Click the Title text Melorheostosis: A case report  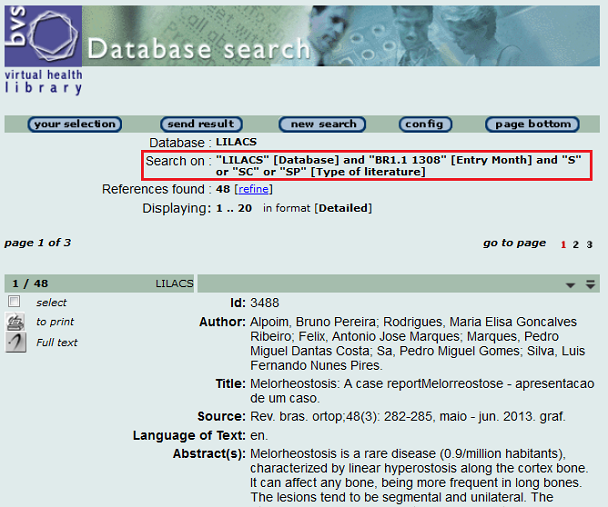point(335,384)
